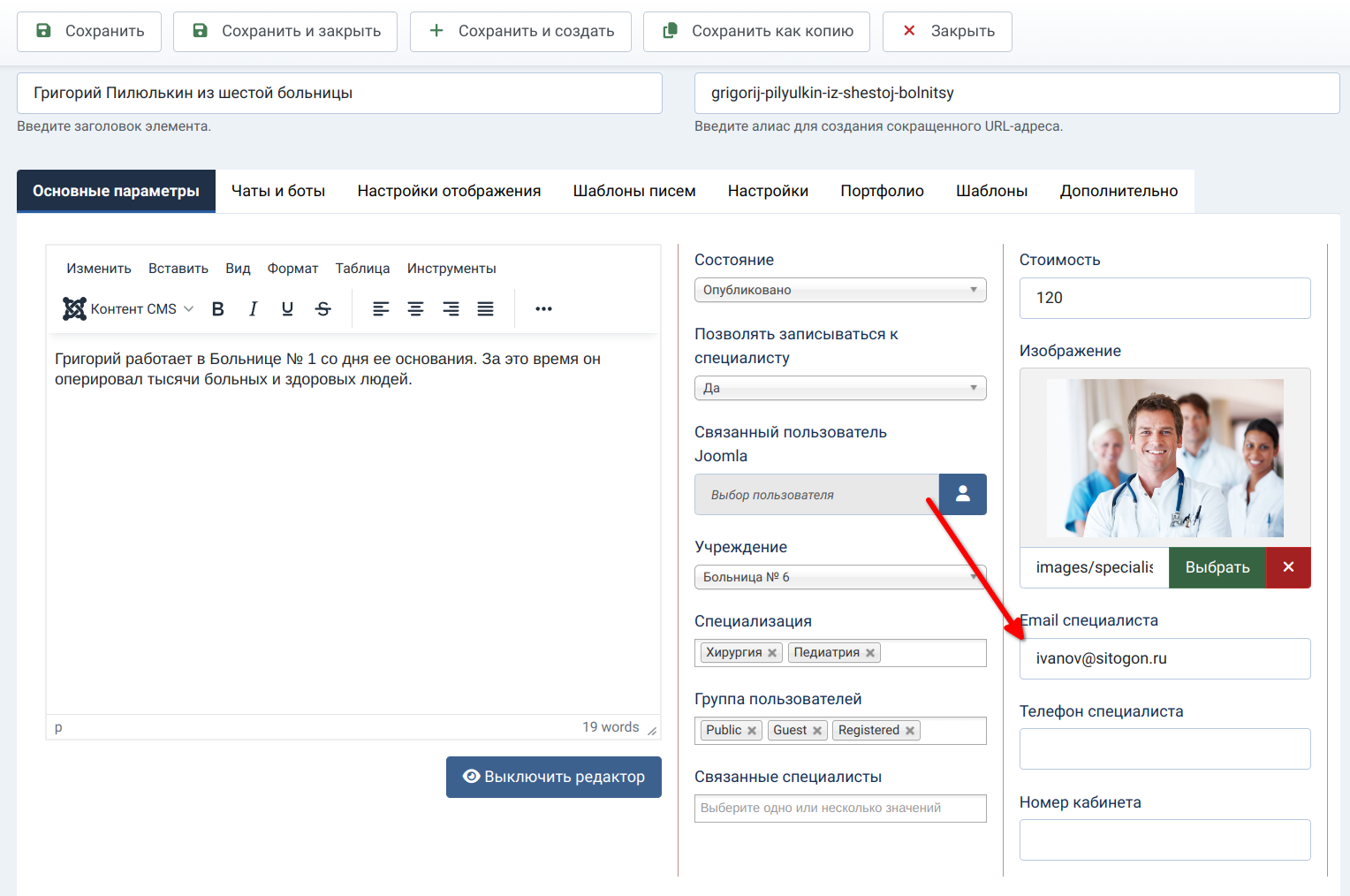Apply strikethrough formatting to text

pyautogui.click(x=323, y=308)
